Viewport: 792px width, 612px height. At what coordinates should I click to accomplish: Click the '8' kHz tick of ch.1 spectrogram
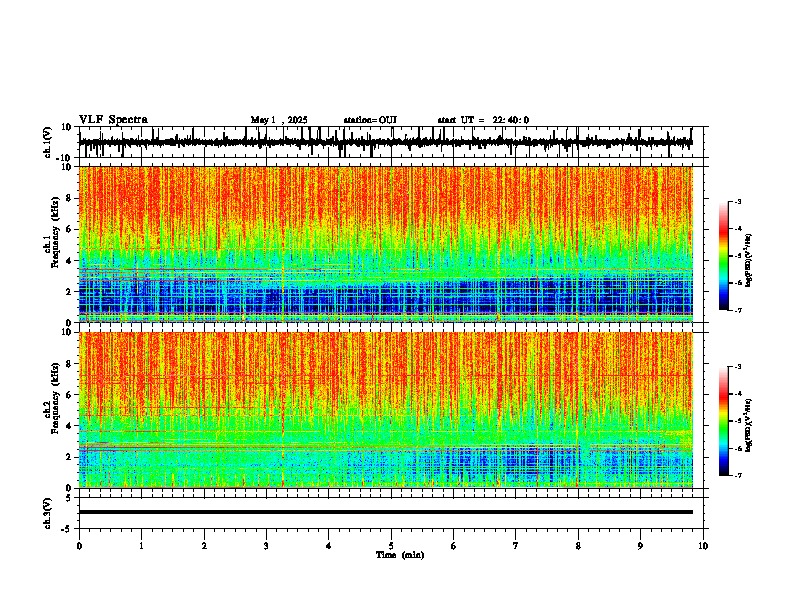click(69, 198)
